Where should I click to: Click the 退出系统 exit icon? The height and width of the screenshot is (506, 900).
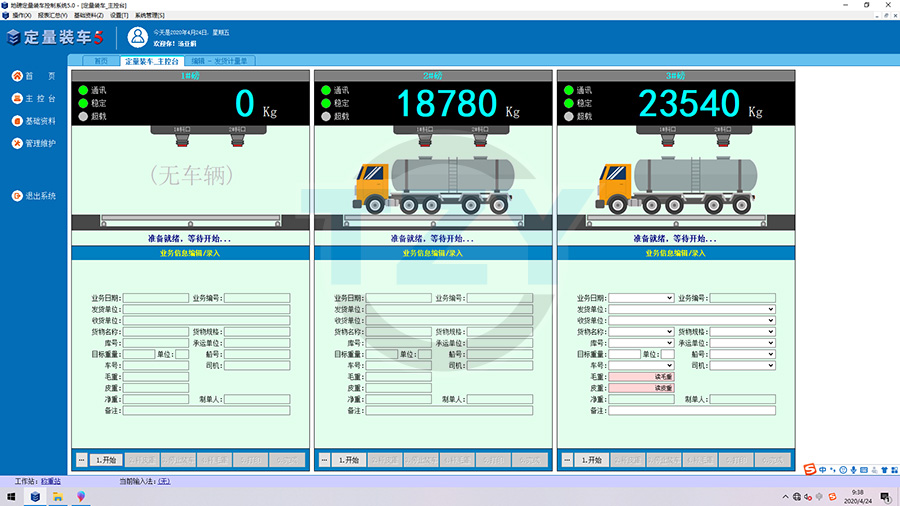[17, 196]
